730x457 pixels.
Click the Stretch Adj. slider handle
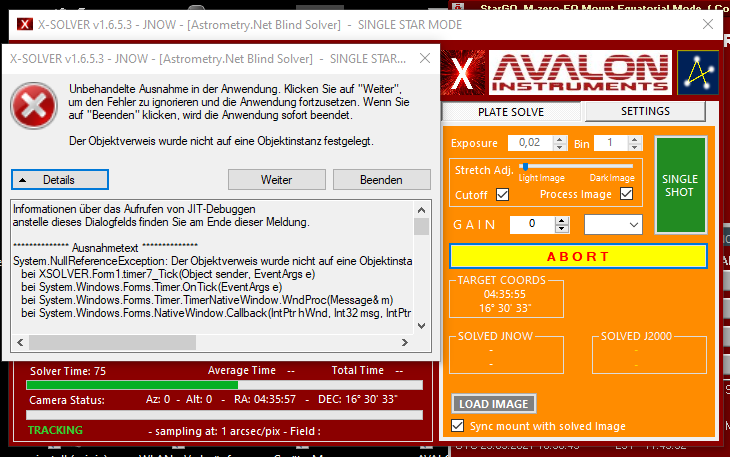tap(525, 167)
